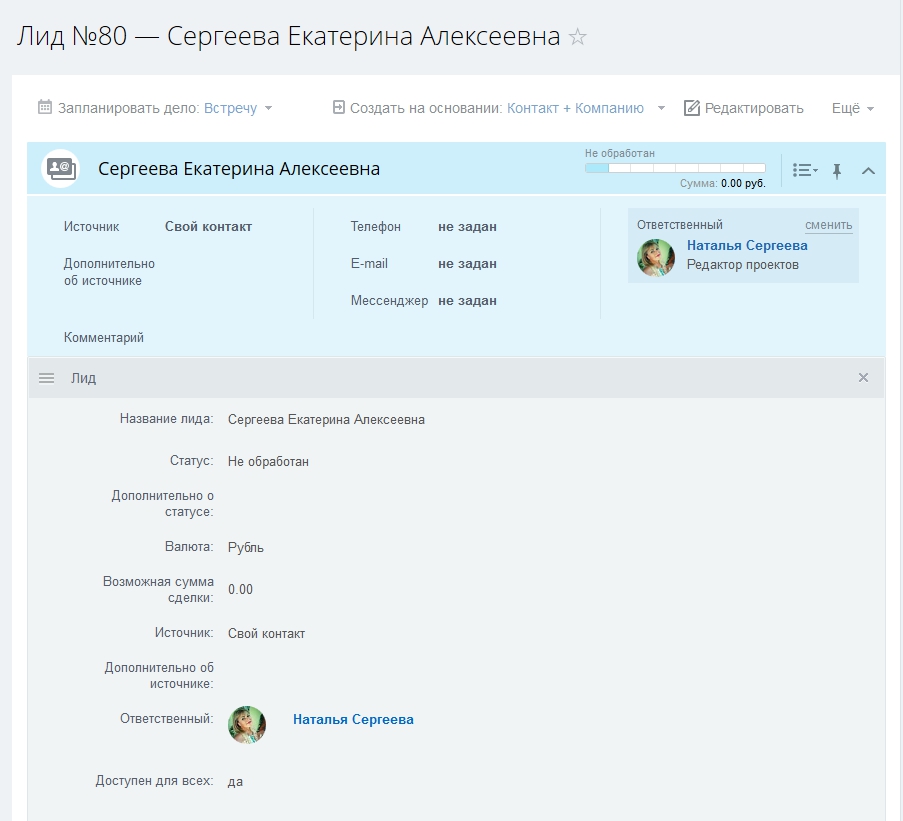Open Наталья Сергеева profile in header
This screenshot has width=903, height=821.
[747, 245]
